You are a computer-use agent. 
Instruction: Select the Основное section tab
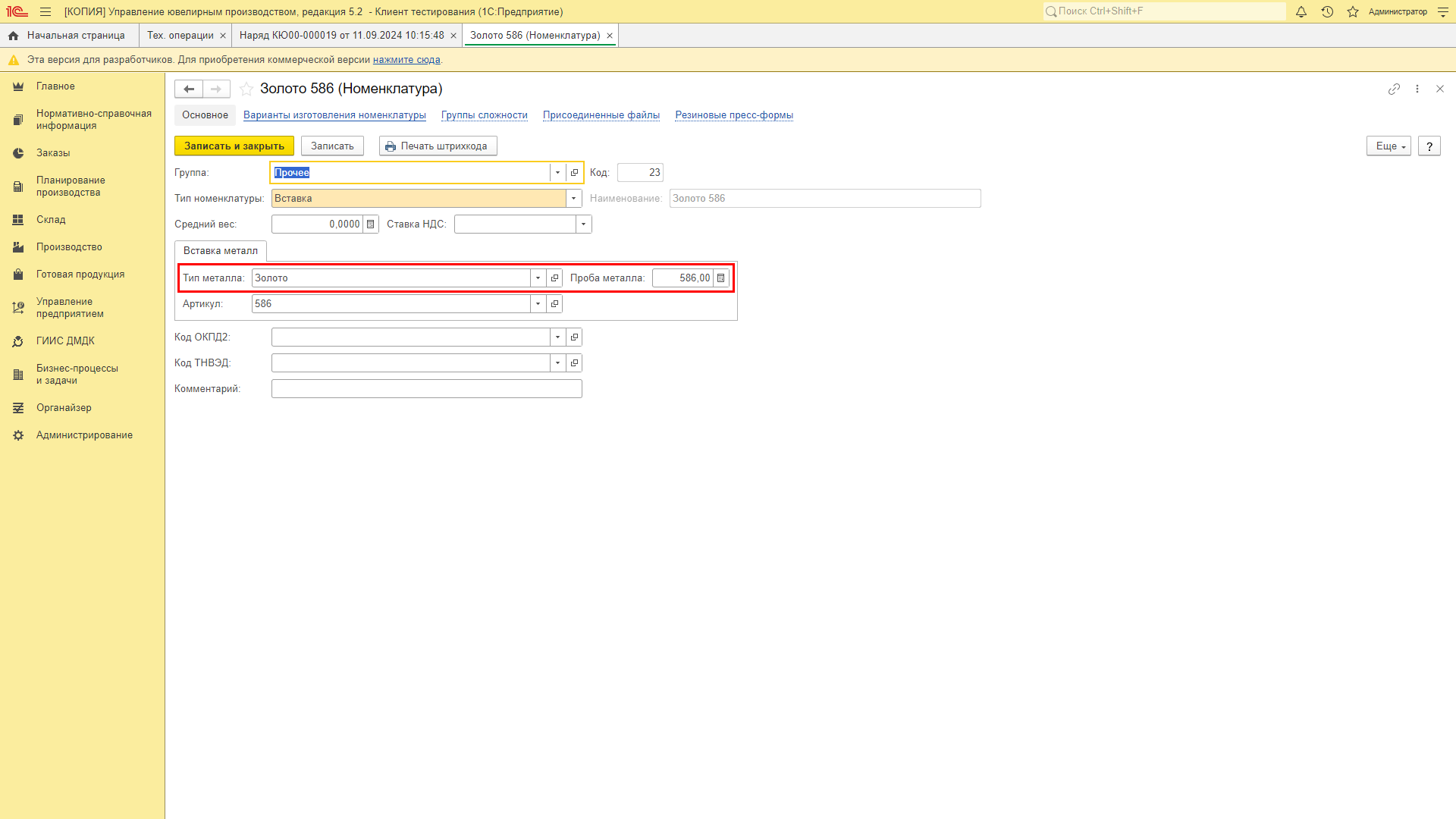tap(205, 115)
